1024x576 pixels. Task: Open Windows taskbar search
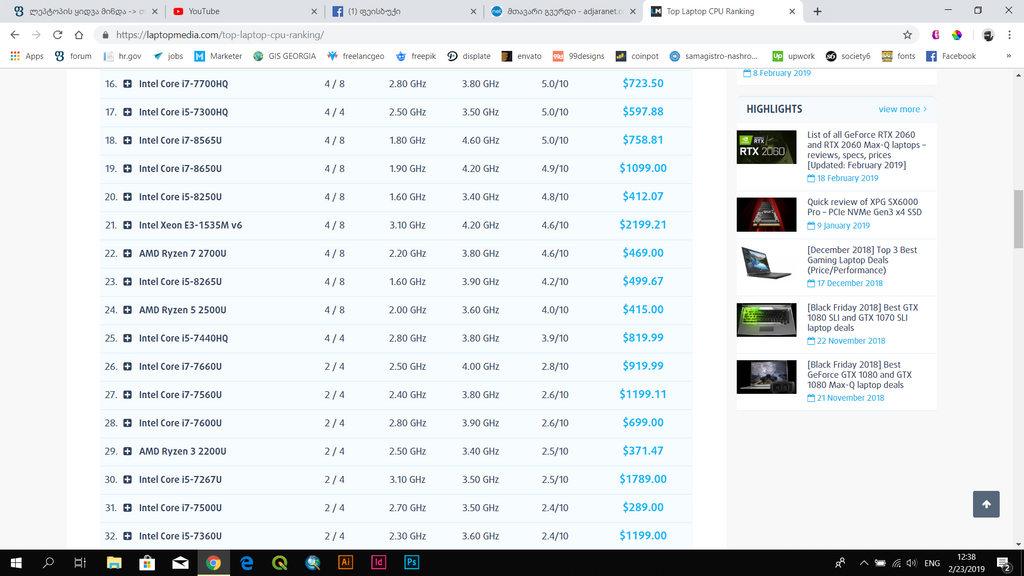click(x=48, y=562)
